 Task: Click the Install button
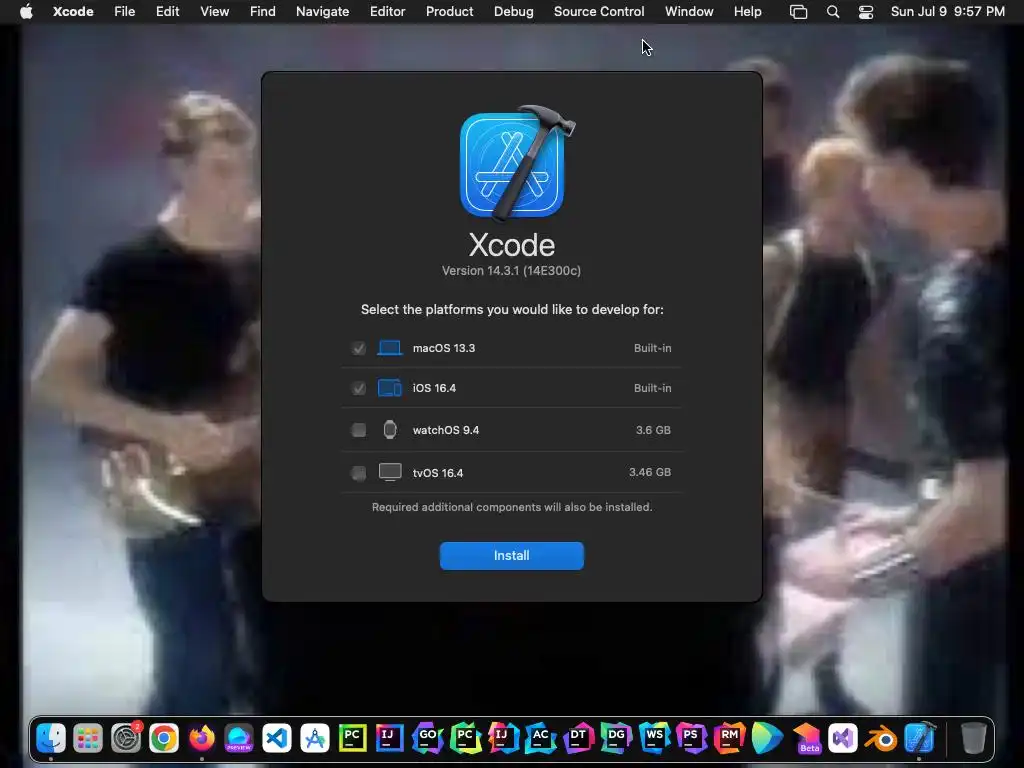(511, 556)
